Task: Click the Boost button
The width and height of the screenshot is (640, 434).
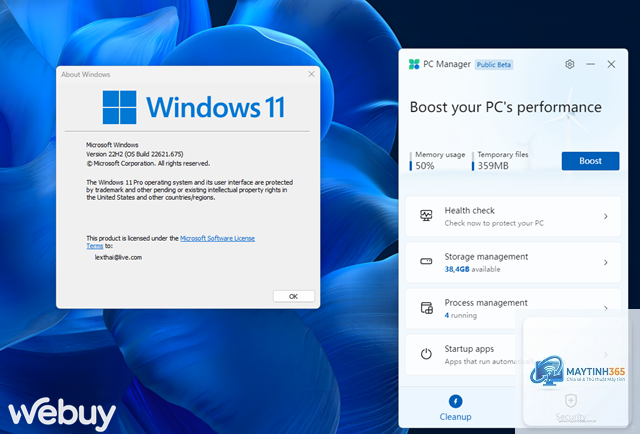Action: click(590, 161)
